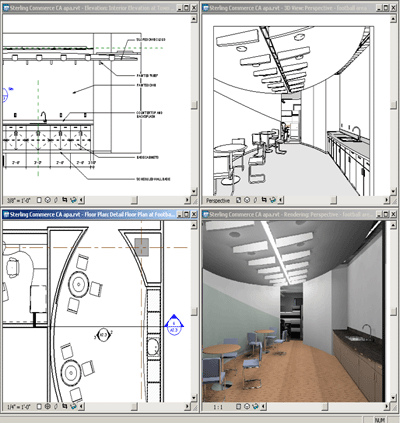Click Revit icon on Floor Plan window title
This screenshot has width=400, height=423.
pyautogui.click(x=6, y=214)
